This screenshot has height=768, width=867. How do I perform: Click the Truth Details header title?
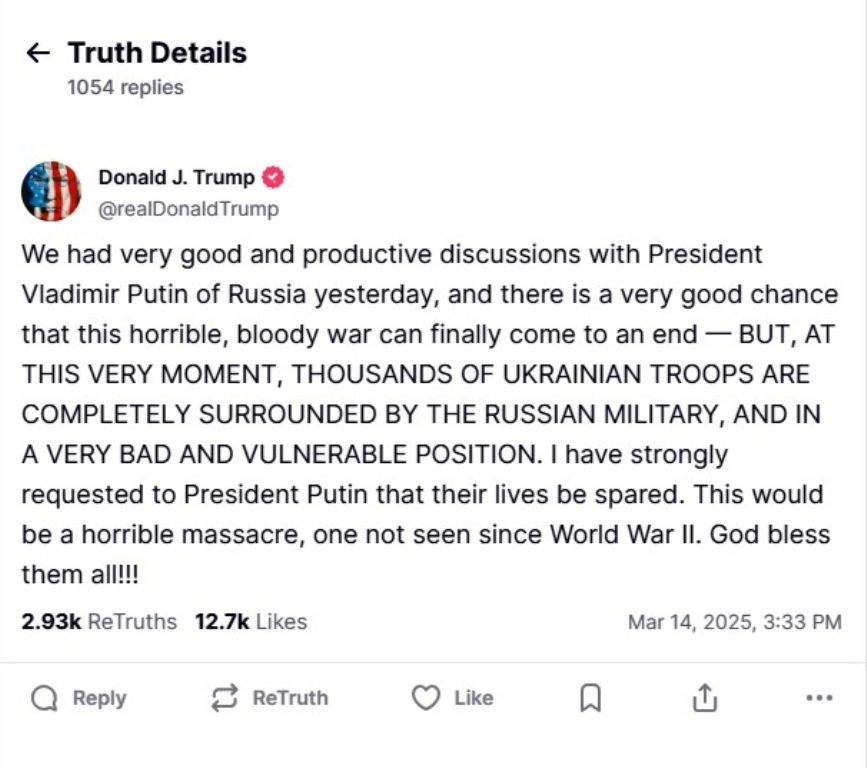tap(157, 53)
